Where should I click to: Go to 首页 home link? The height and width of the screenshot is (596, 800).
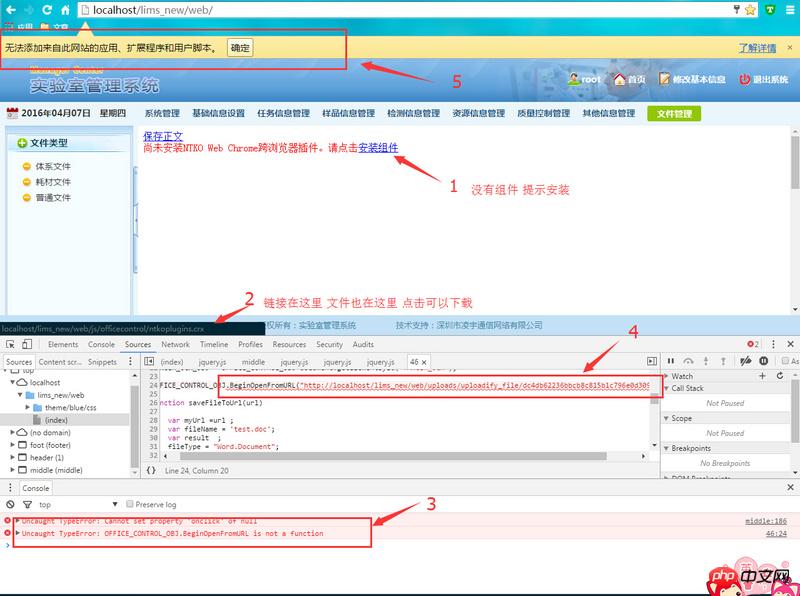pos(630,79)
